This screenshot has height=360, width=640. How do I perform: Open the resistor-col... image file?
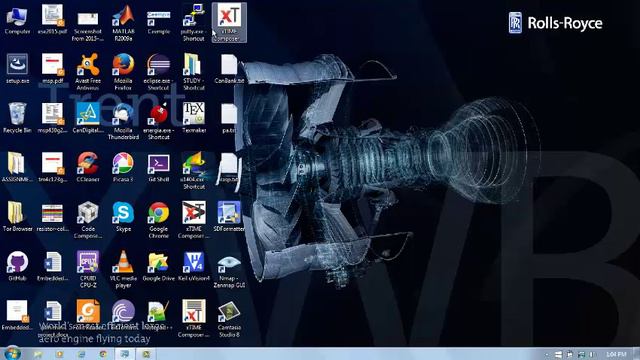point(53,217)
